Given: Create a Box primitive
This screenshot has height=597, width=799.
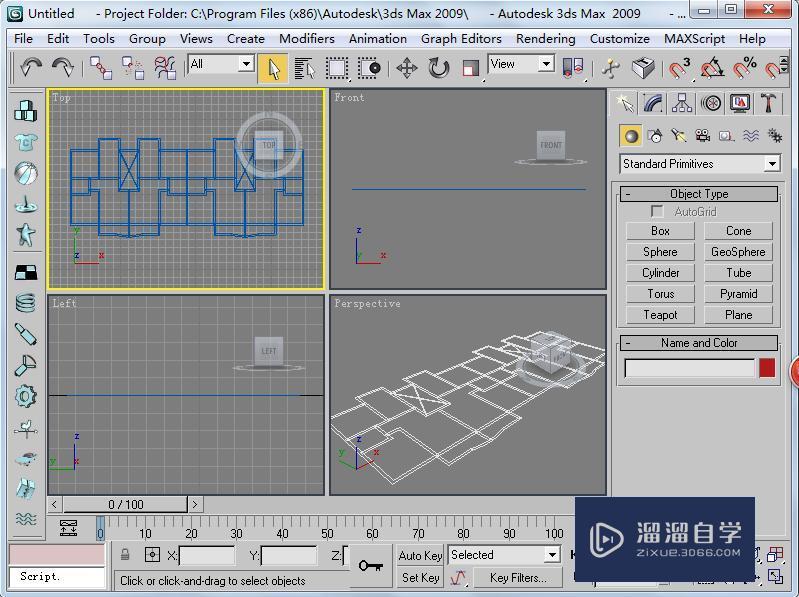Looking at the screenshot, I should pyautogui.click(x=660, y=231).
